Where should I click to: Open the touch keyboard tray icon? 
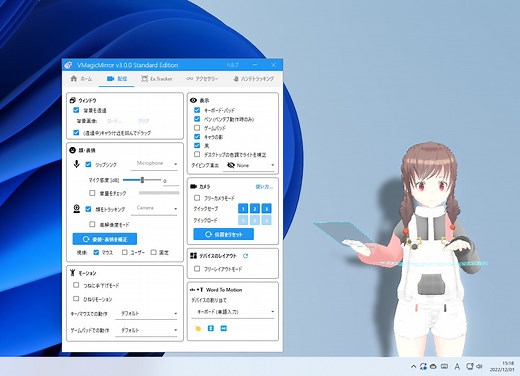tap(444, 366)
